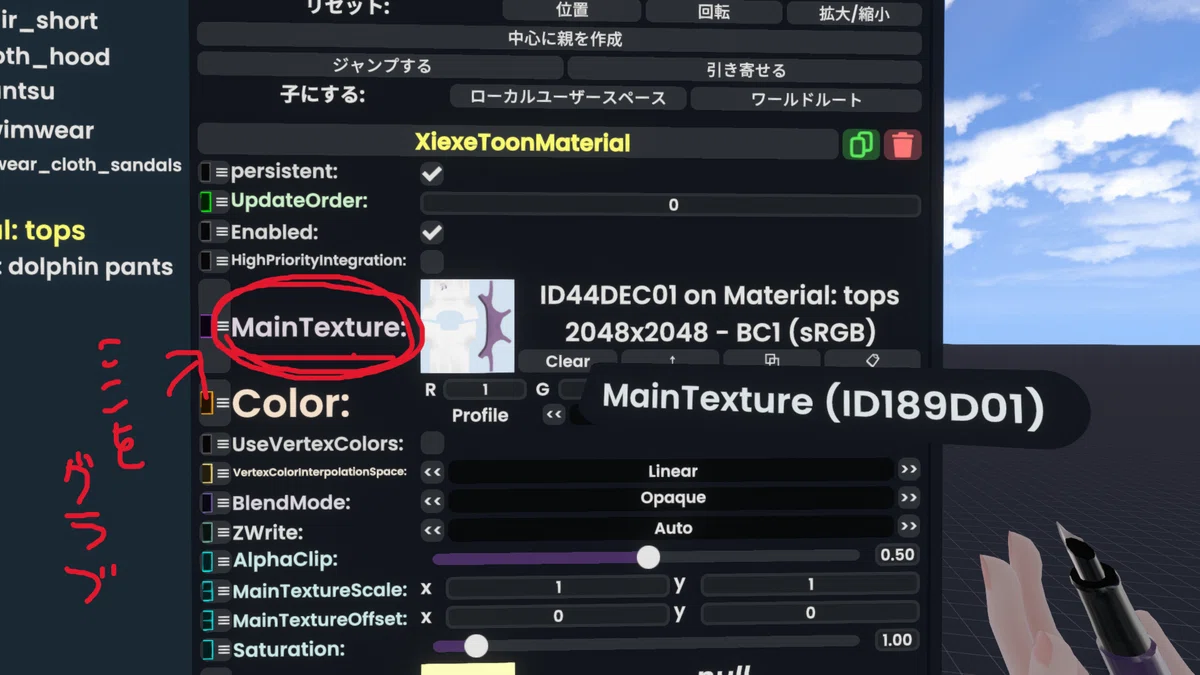Image resolution: width=1200 pixels, height=675 pixels.
Task: Open the ≡ menu icon beside Color
Action: pos(222,404)
